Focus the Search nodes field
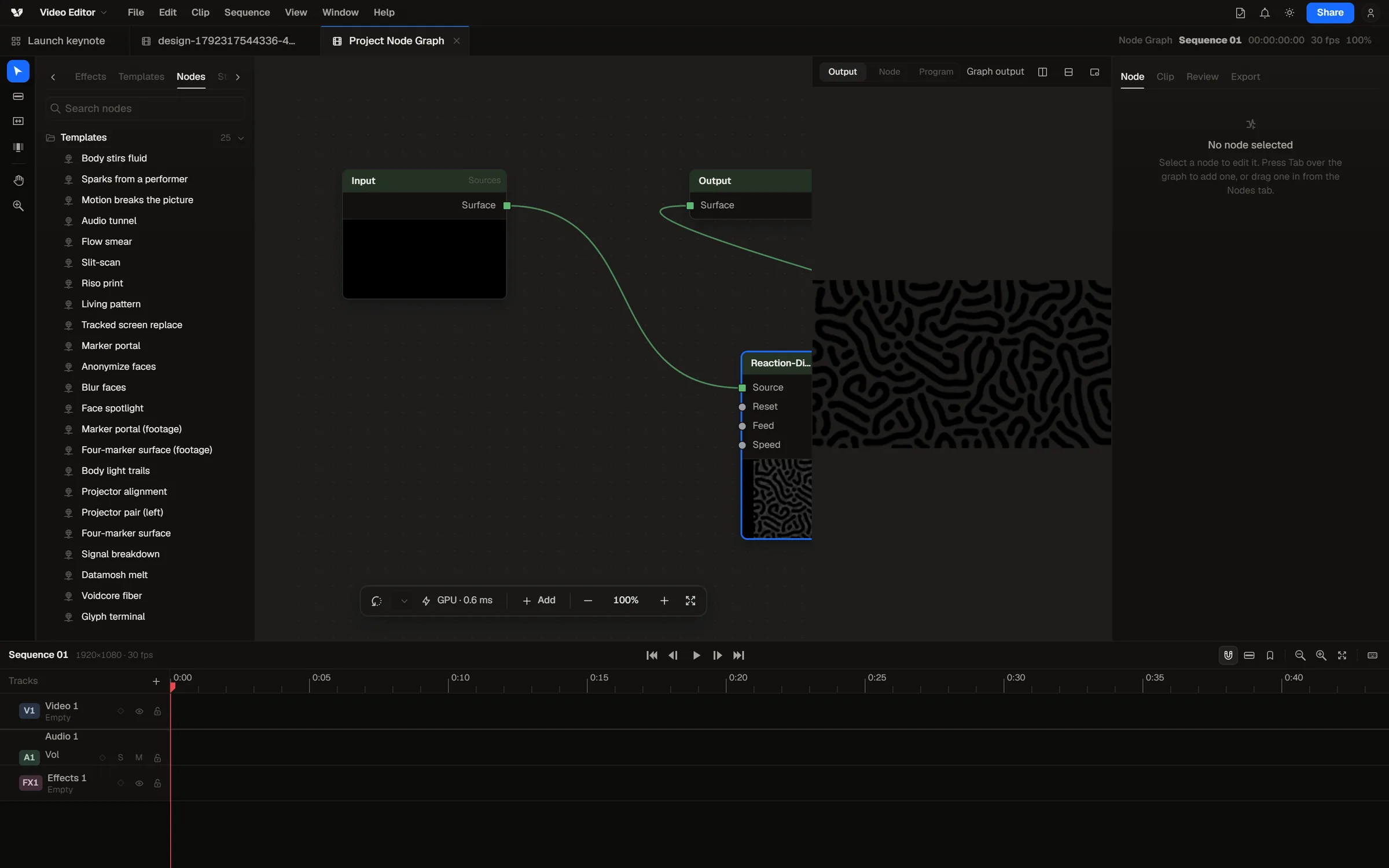1389x868 pixels. [x=145, y=108]
